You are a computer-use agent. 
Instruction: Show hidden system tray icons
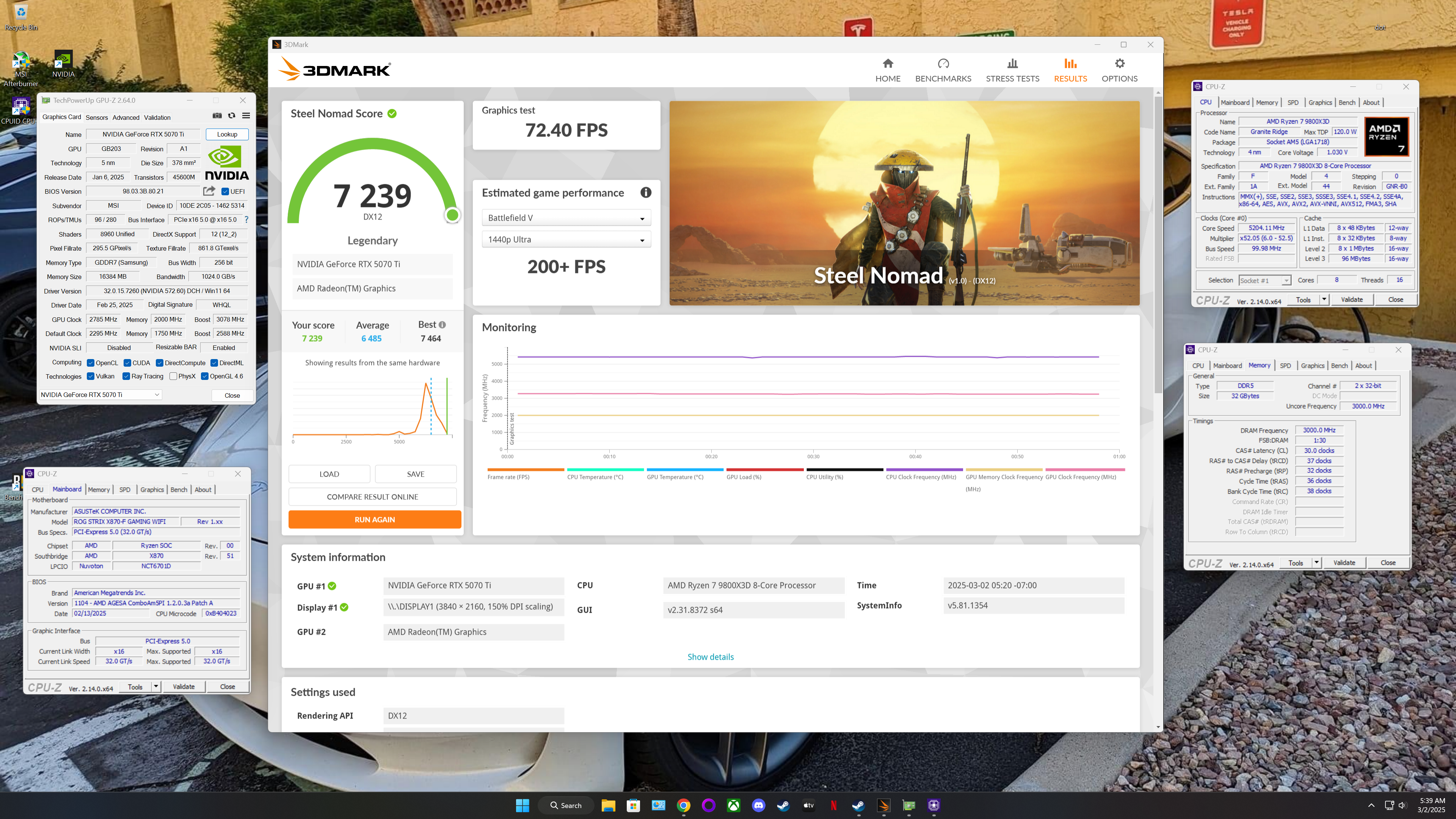(x=1371, y=805)
